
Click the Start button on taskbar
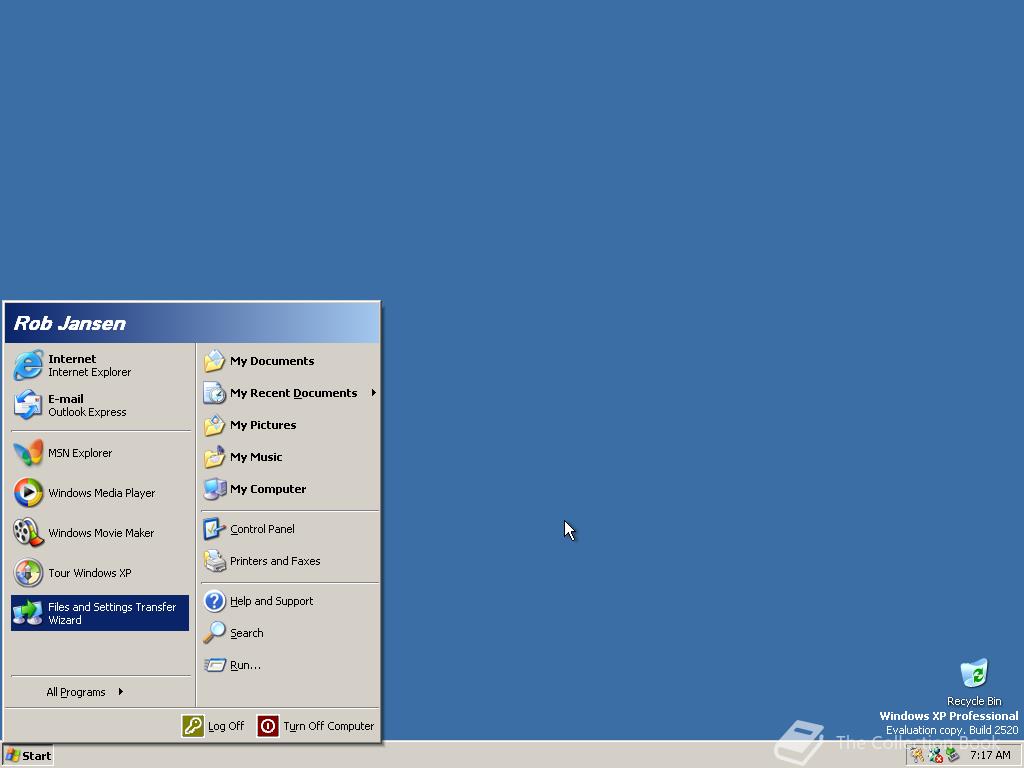27,756
